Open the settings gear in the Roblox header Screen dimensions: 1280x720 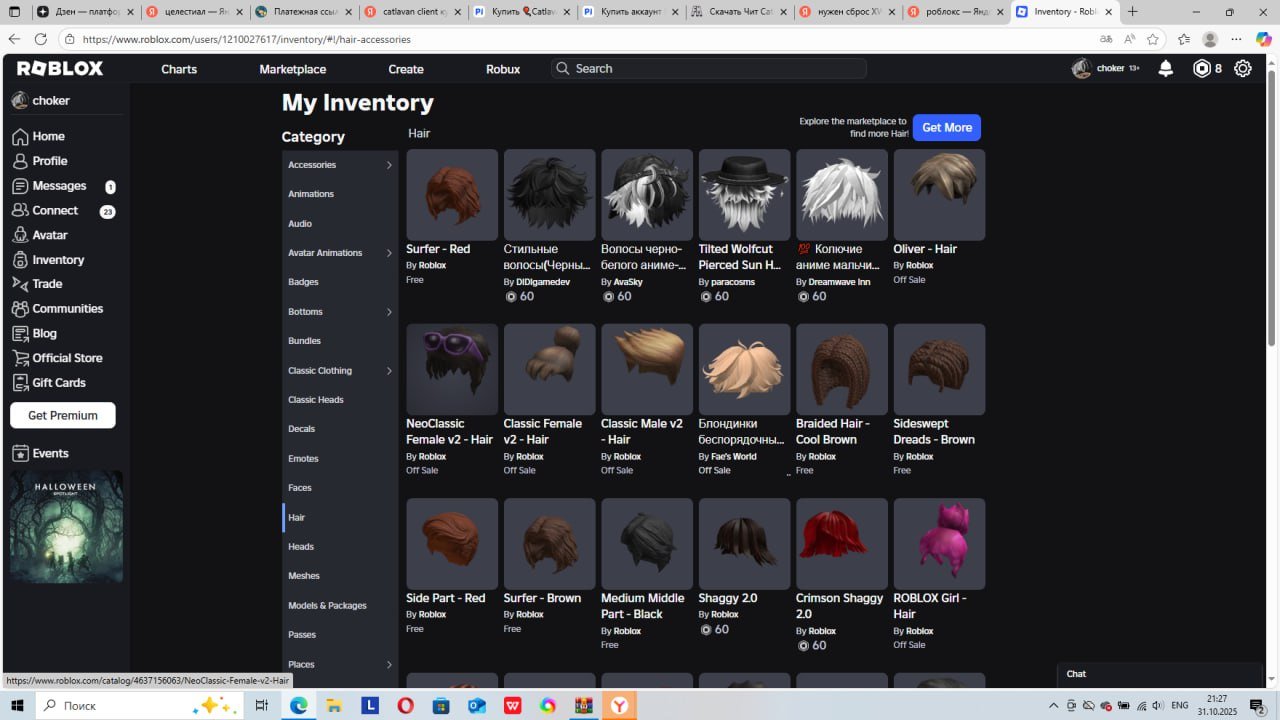pyautogui.click(x=1243, y=69)
